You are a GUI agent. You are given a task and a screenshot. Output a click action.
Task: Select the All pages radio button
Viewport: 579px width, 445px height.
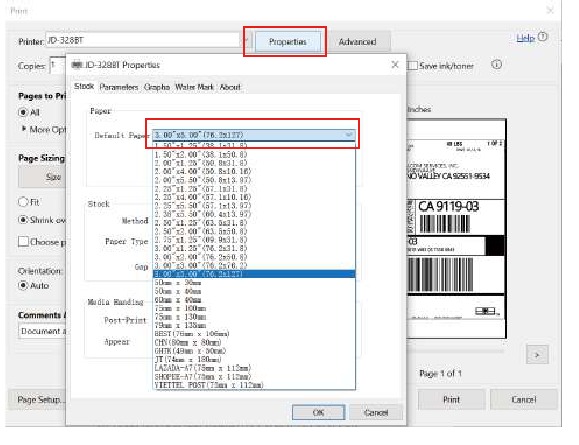click(x=23, y=112)
